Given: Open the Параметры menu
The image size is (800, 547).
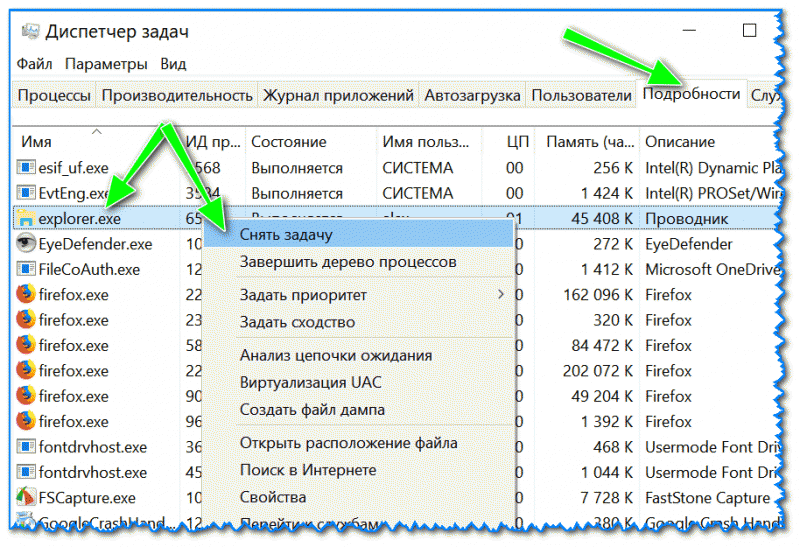Looking at the screenshot, I should [x=106, y=64].
